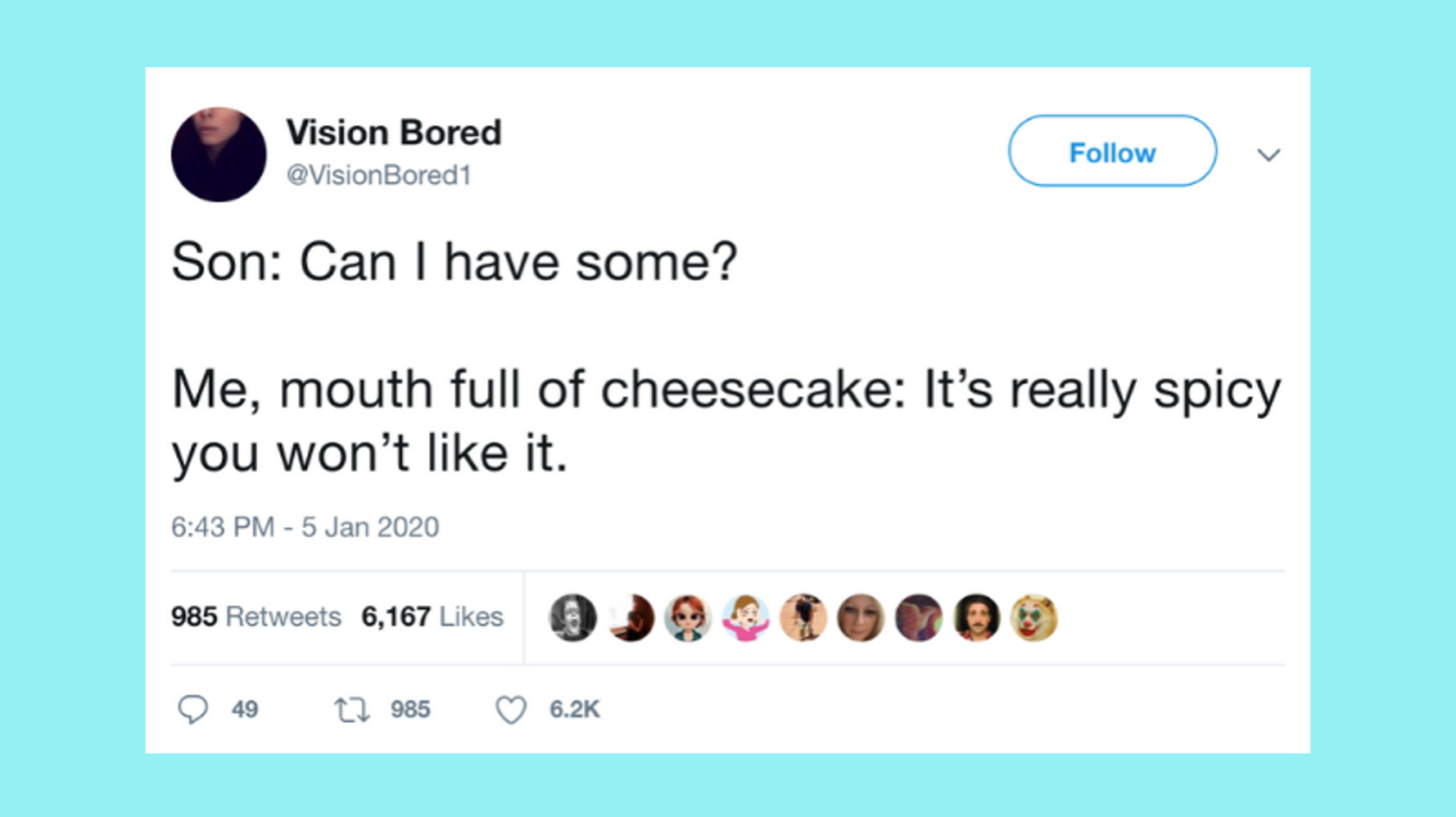Click the 6:43 PM - 5 Jan 2020 timestamp
The height and width of the screenshot is (817, 1456).
[305, 527]
